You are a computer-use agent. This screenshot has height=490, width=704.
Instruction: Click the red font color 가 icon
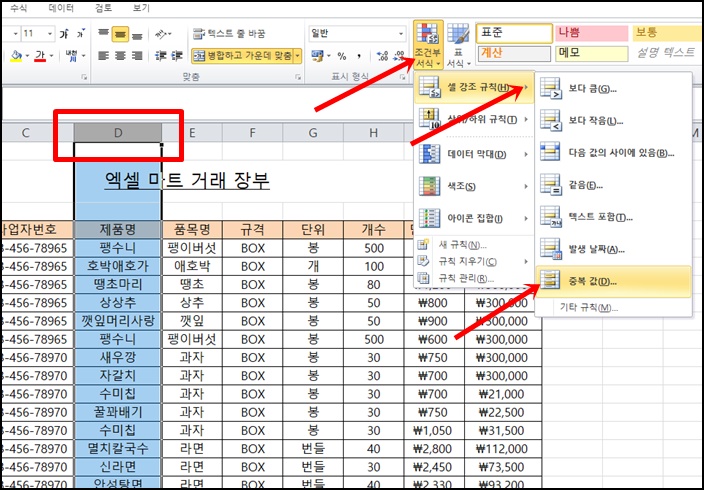(x=40, y=56)
